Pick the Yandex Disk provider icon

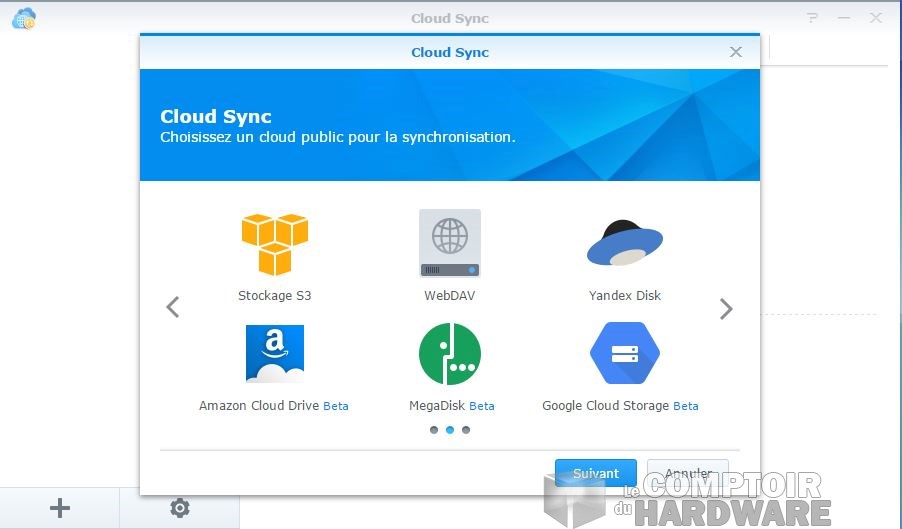coord(625,243)
